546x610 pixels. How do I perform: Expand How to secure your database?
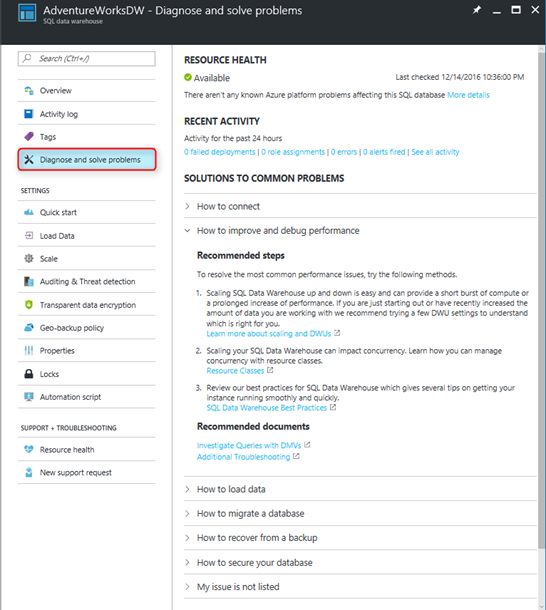360,562
